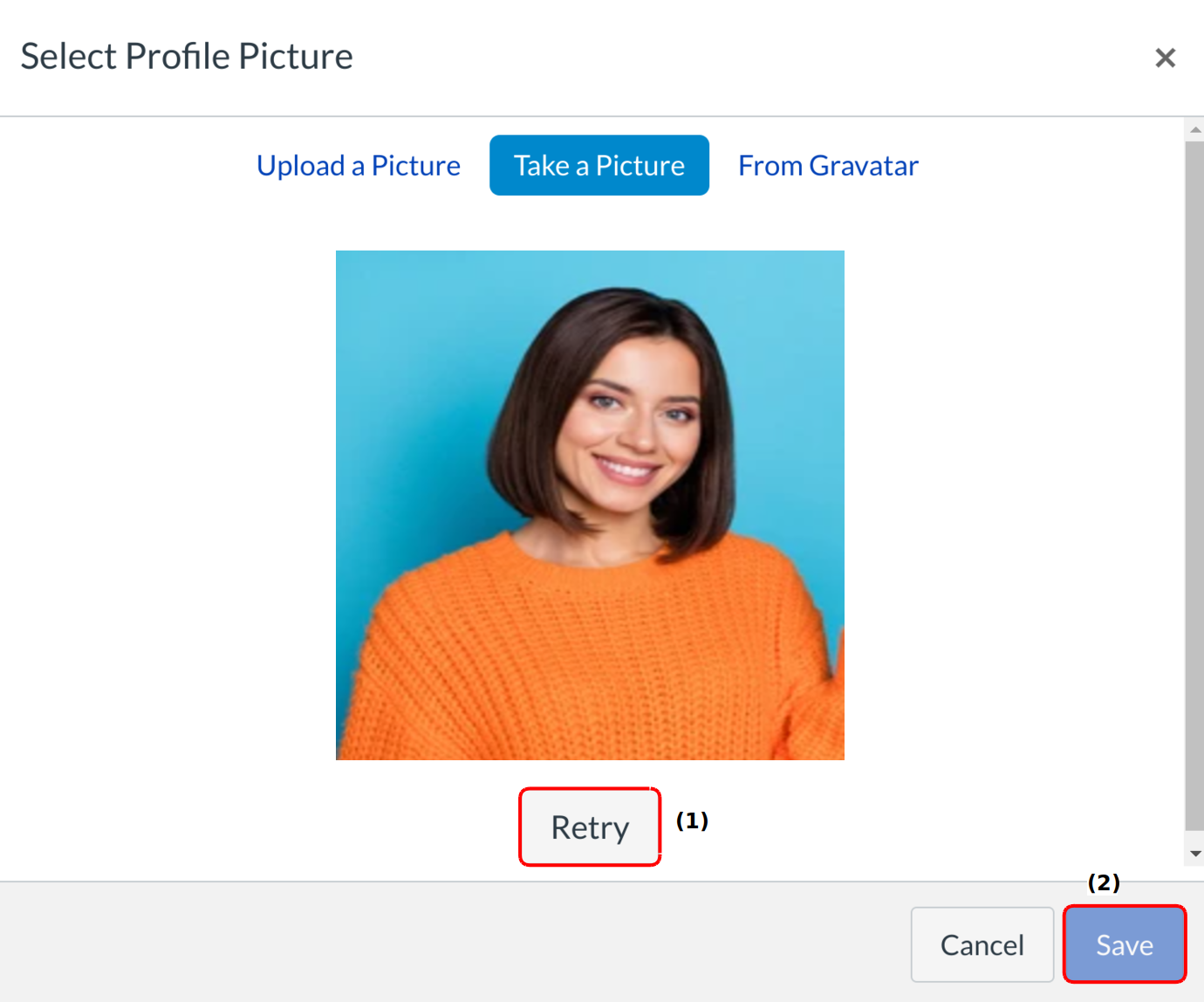Click the (1) annotation beside Retry
Image resolution: width=1204 pixels, height=1002 pixels.
click(x=692, y=820)
